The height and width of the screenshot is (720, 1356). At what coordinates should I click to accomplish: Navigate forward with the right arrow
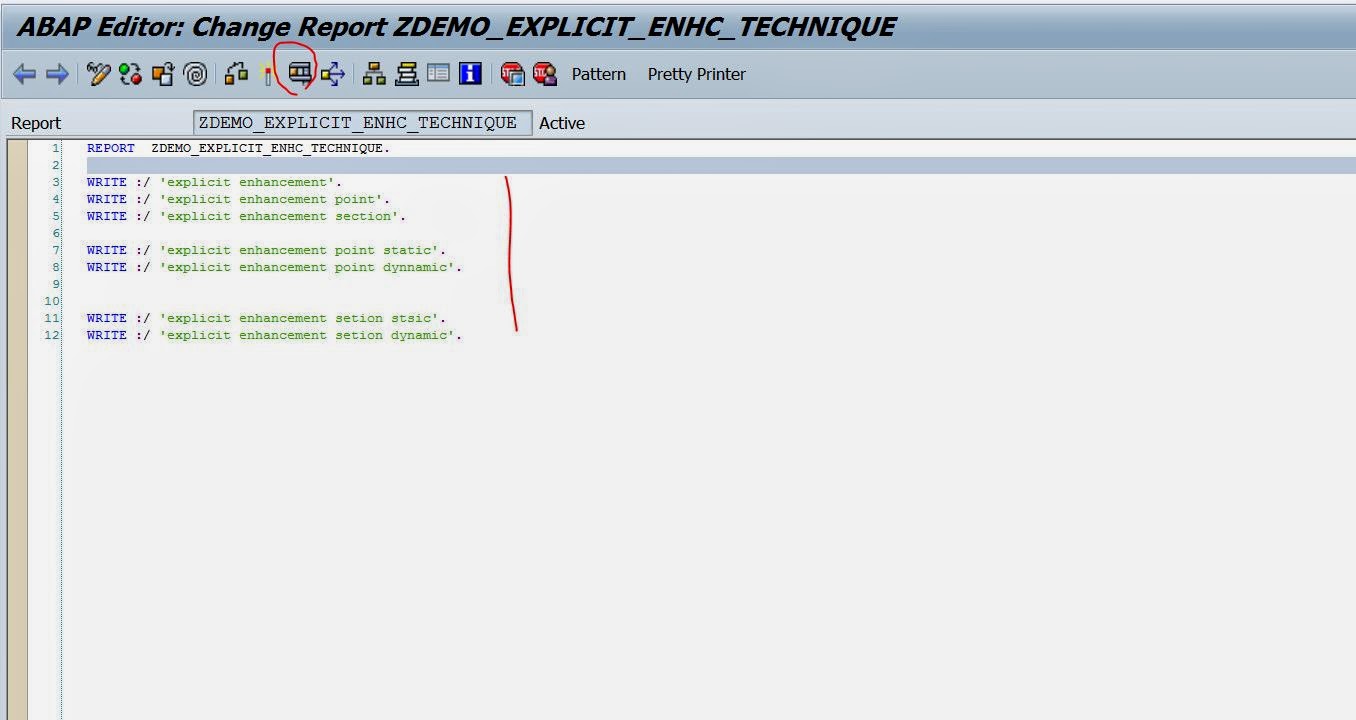point(56,74)
